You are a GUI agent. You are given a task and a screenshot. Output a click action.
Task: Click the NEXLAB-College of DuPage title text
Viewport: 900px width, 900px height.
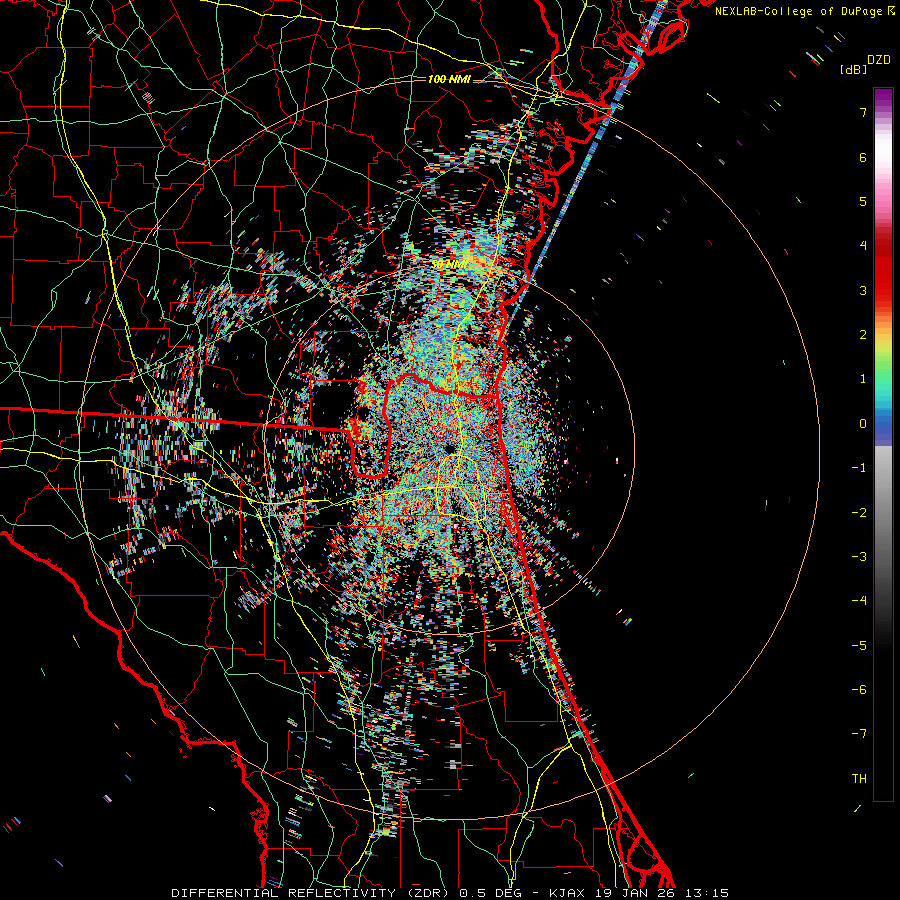800,11
